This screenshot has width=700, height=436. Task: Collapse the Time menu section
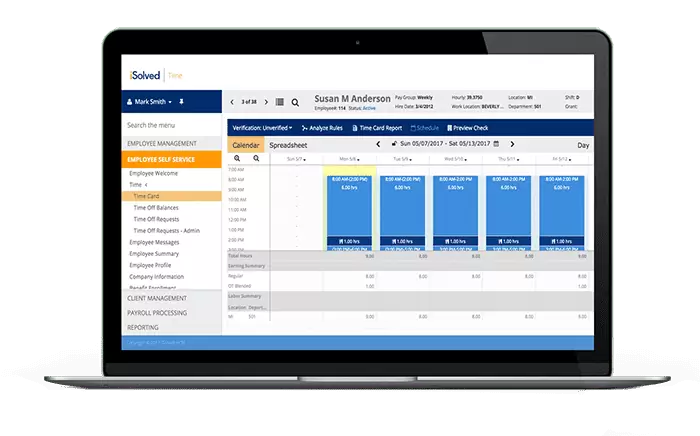146,185
